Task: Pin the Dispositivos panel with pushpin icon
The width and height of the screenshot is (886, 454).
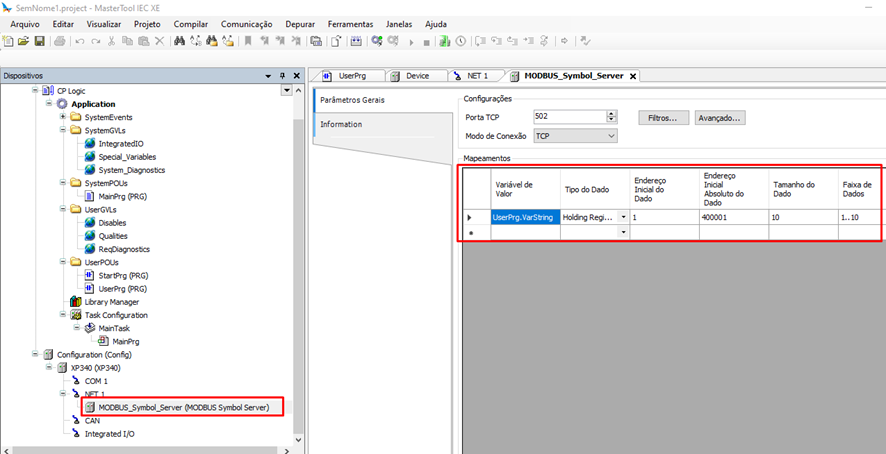Action: pos(282,76)
